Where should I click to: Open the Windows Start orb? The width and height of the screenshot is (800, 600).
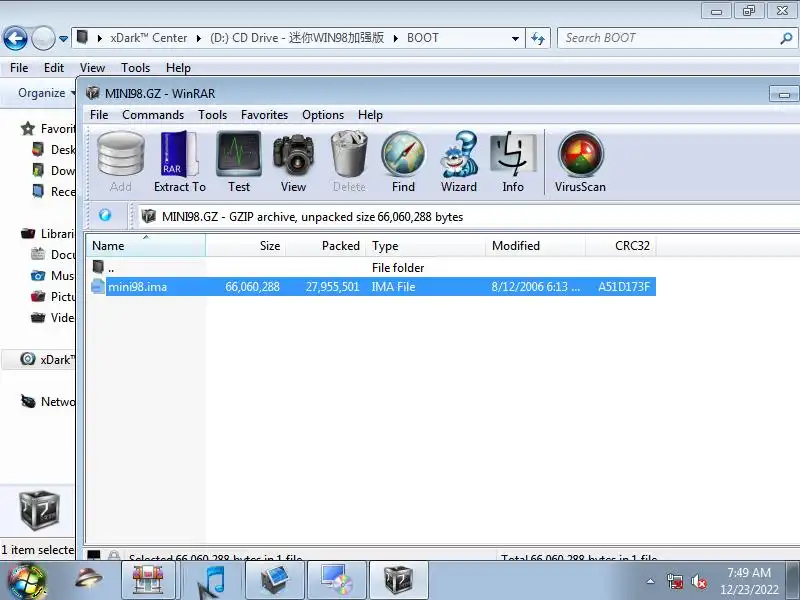point(26,582)
